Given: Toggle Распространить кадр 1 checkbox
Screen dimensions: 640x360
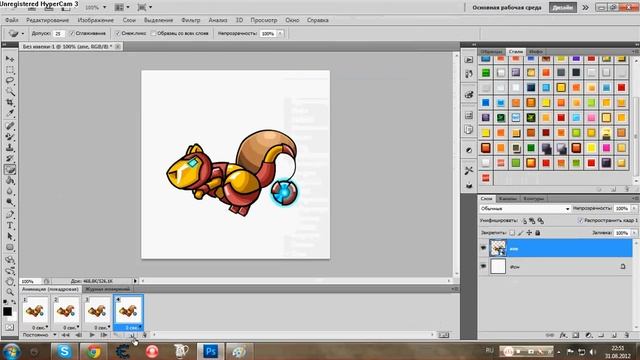Looking at the screenshot, I should (580, 220).
